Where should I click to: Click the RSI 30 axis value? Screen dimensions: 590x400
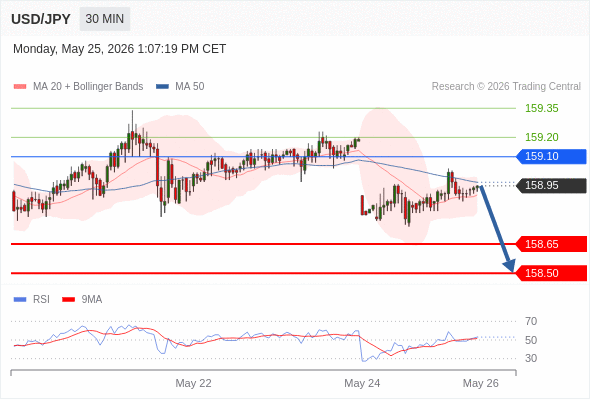(531, 358)
